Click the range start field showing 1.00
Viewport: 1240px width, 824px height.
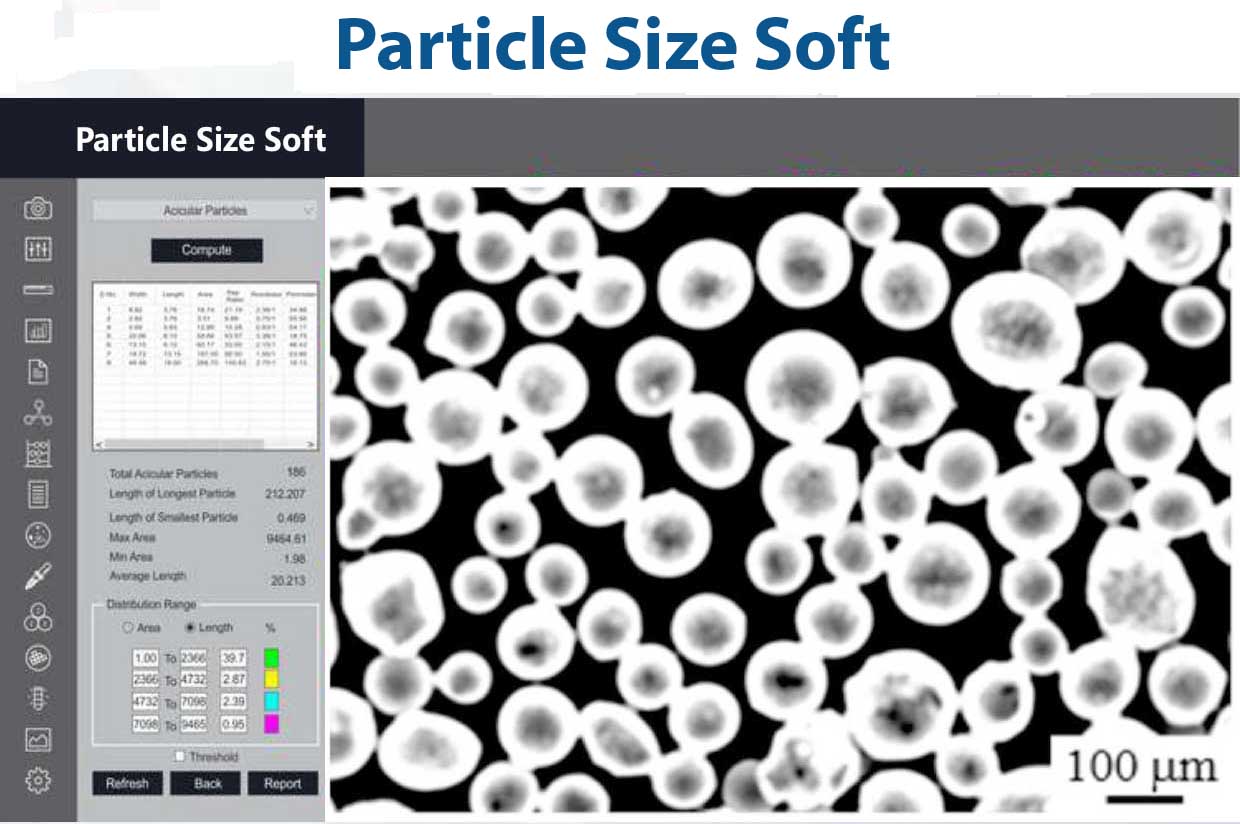(146, 658)
